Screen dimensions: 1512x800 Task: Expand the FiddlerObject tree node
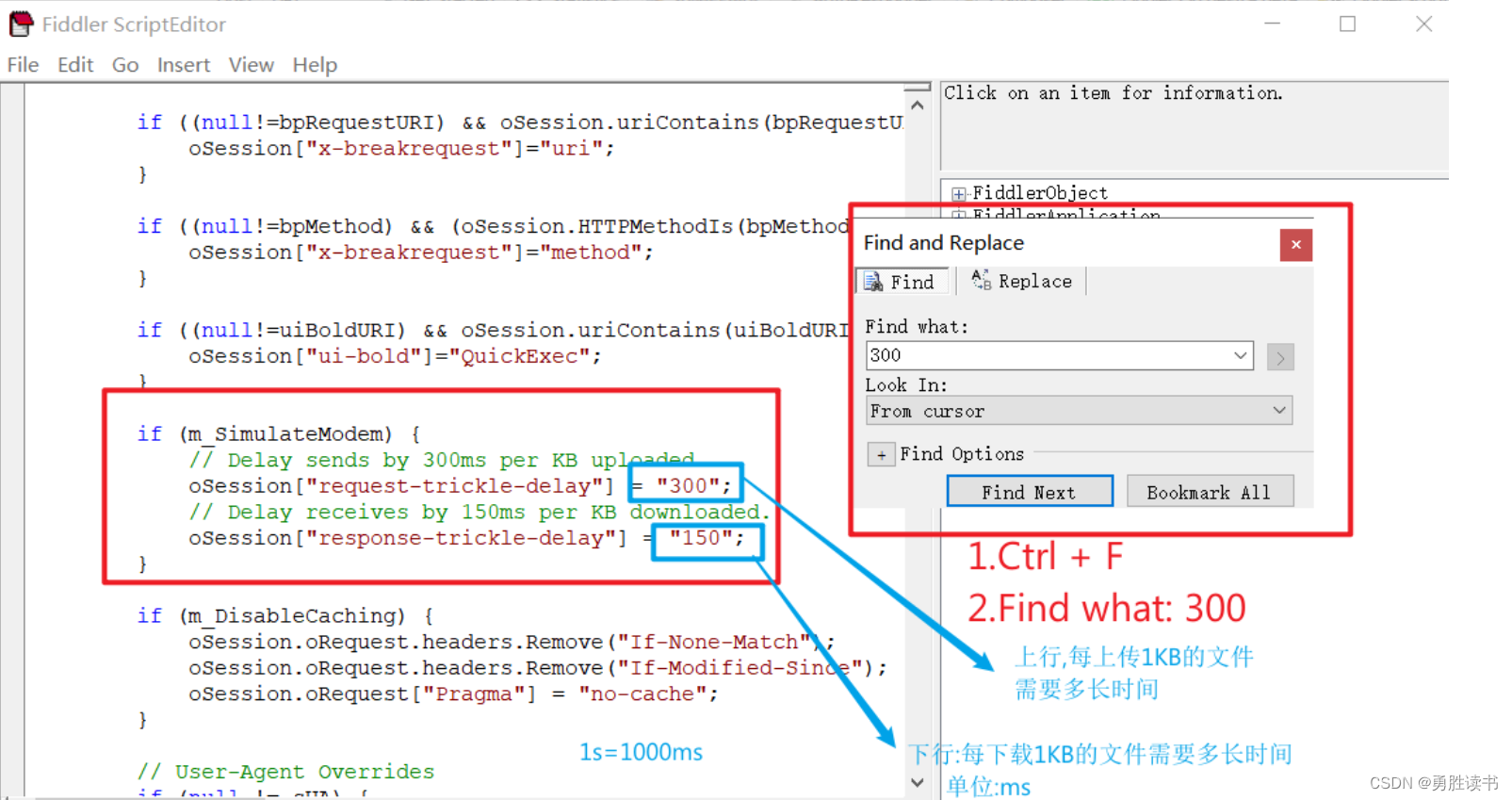[959, 194]
